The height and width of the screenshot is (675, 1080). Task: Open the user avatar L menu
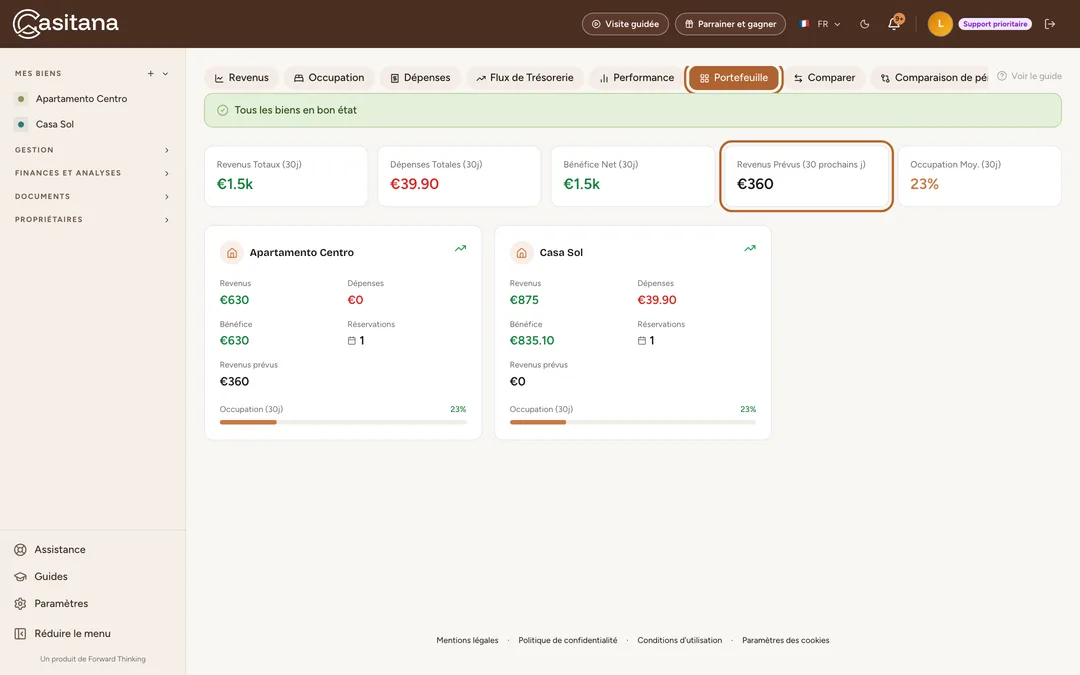pos(940,24)
